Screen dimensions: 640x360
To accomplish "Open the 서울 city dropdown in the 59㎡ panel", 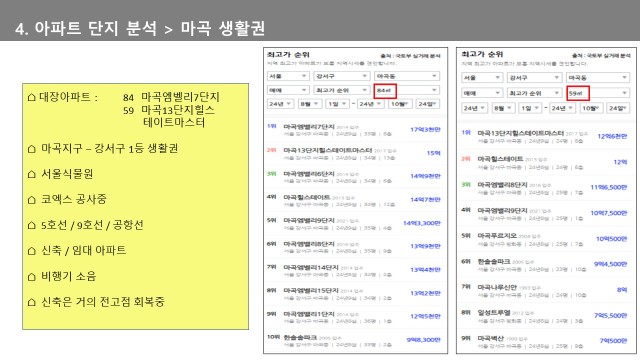I will click(x=482, y=78).
